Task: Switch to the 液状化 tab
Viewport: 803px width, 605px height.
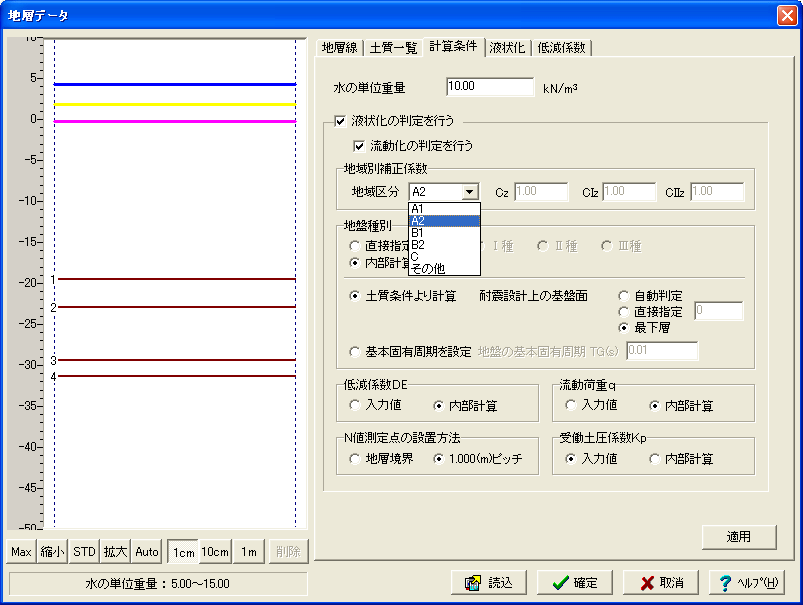Action: click(x=507, y=48)
